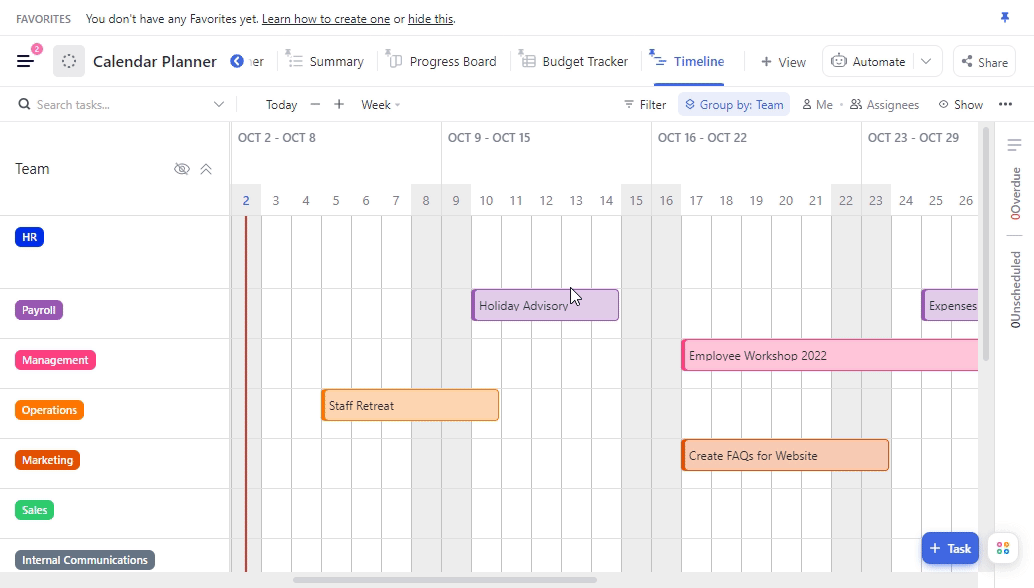Click the zoom out minus icon

(315, 104)
